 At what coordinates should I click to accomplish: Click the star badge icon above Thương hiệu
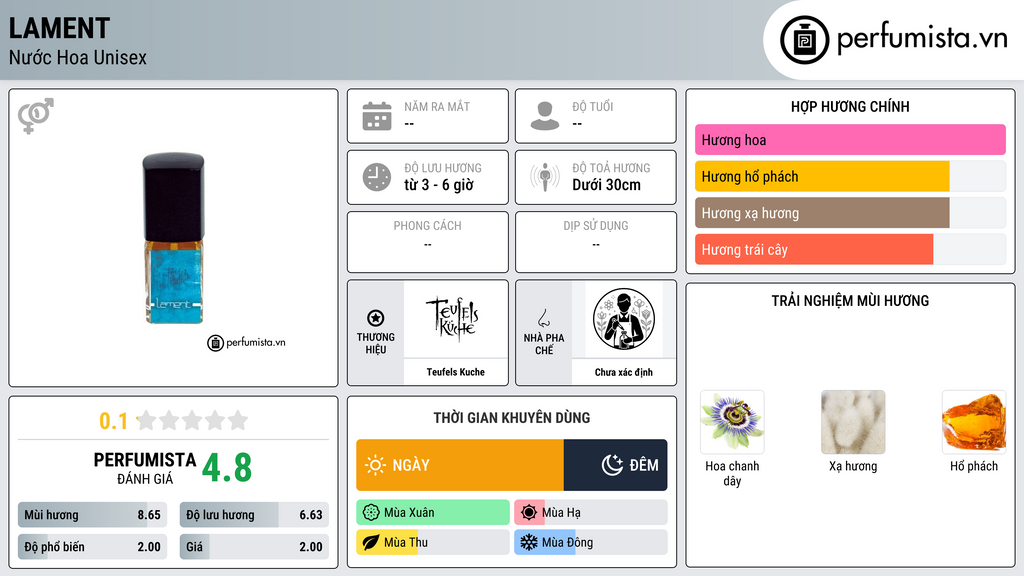[376, 318]
